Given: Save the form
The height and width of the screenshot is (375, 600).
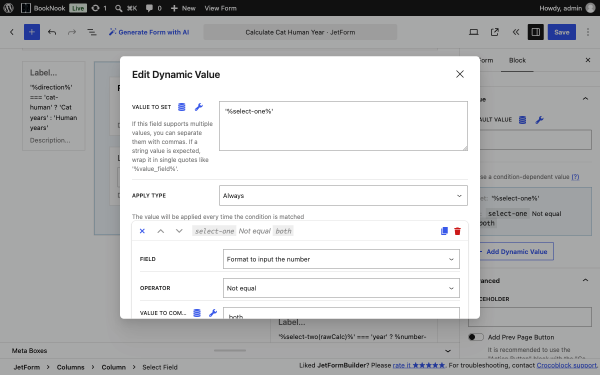Looking at the screenshot, I should coord(562,32).
